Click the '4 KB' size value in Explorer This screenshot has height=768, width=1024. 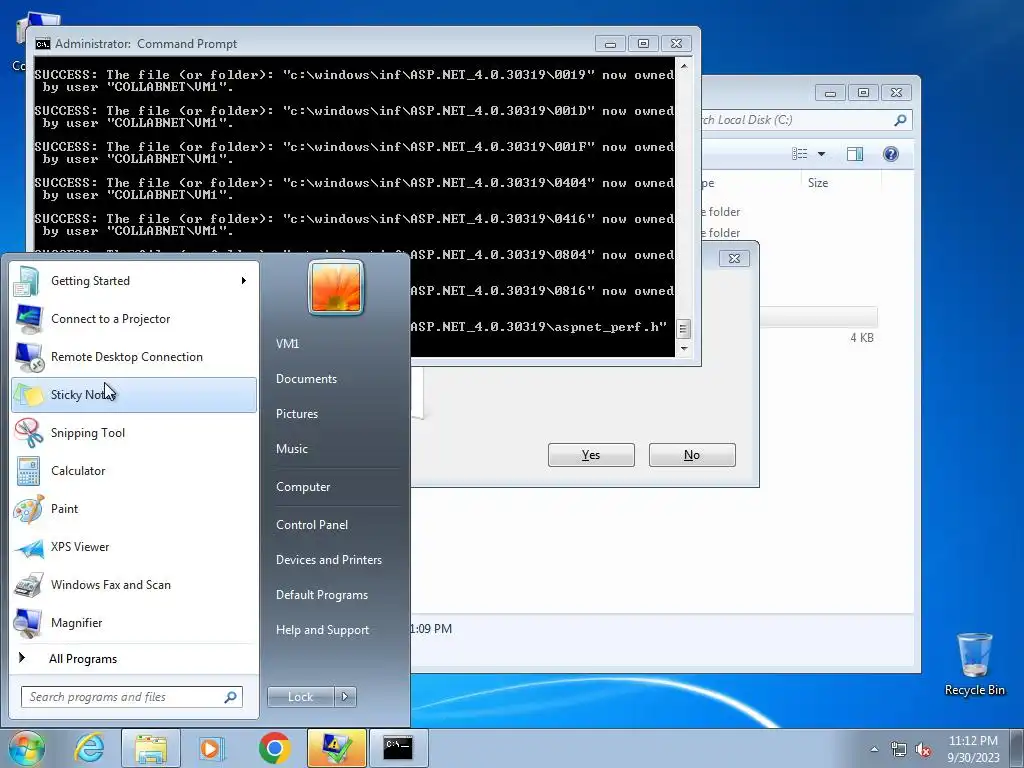861,338
